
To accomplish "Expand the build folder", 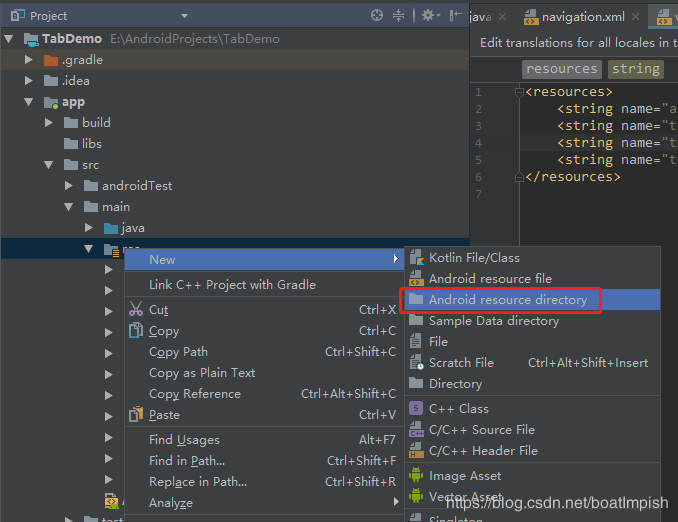I will (49, 123).
